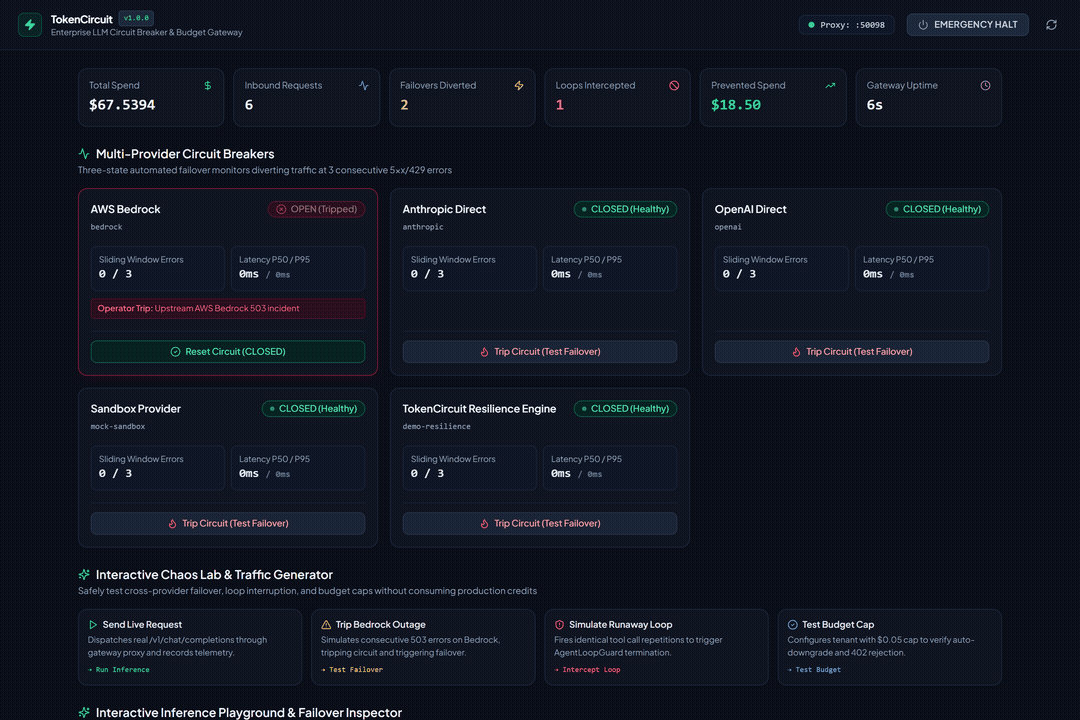
Task: Click the activity icon beside Multi-Provider Circuit Breakers
Action: (x=84, y=154)
